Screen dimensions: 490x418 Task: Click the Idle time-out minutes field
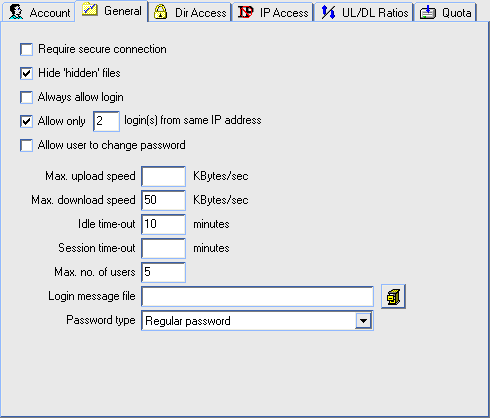pyautogui.click(x=163, y=224)
